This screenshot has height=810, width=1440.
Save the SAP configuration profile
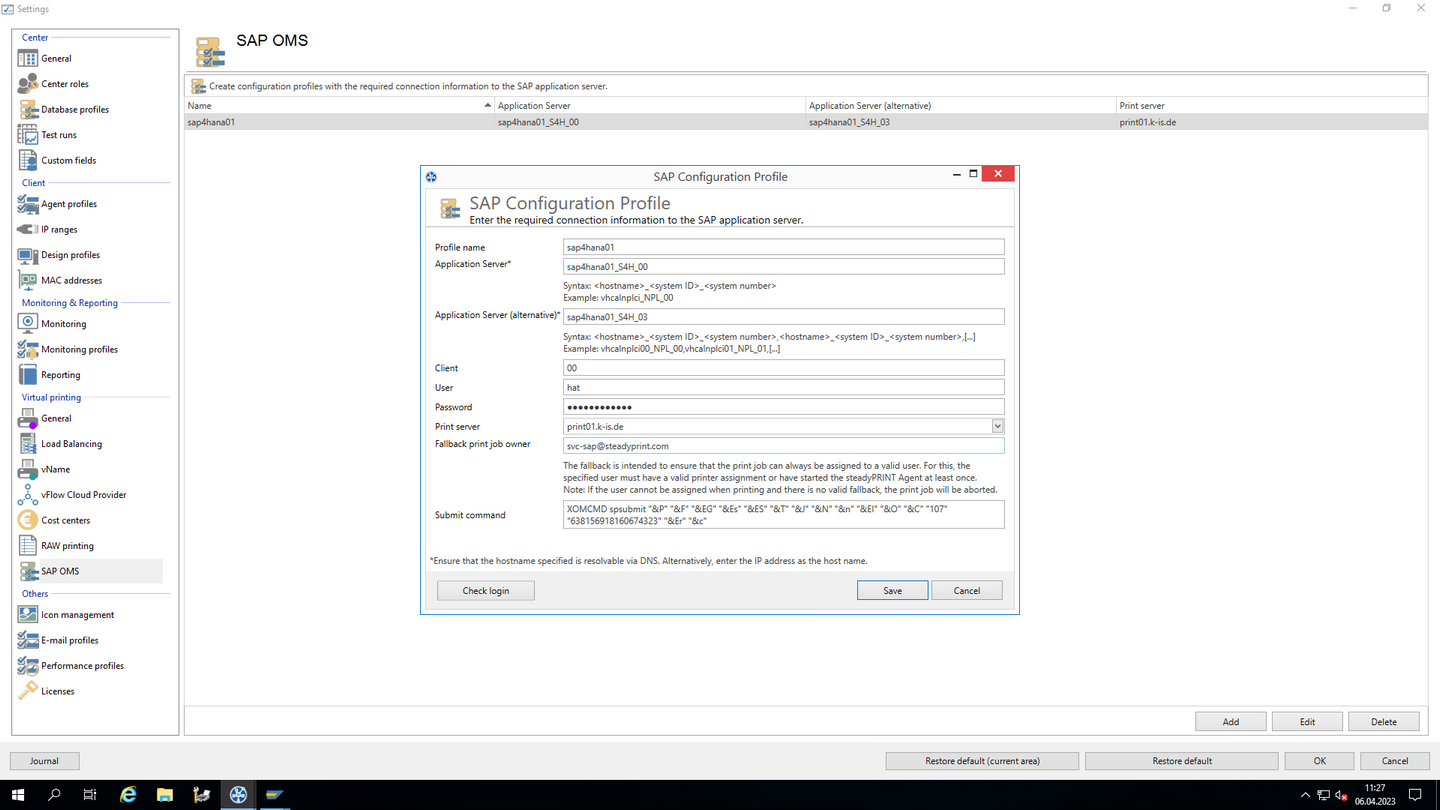[x=892, y=591]
